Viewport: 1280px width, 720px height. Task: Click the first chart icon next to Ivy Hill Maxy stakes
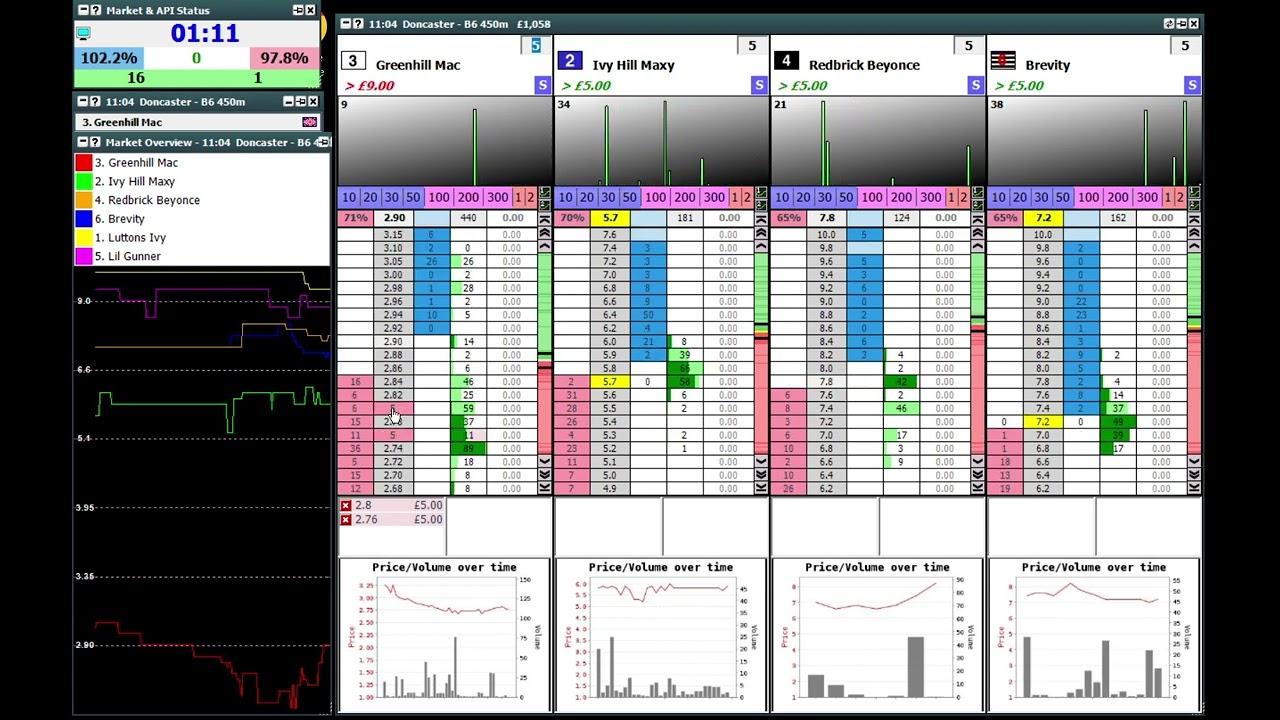[x=761, y=193]
